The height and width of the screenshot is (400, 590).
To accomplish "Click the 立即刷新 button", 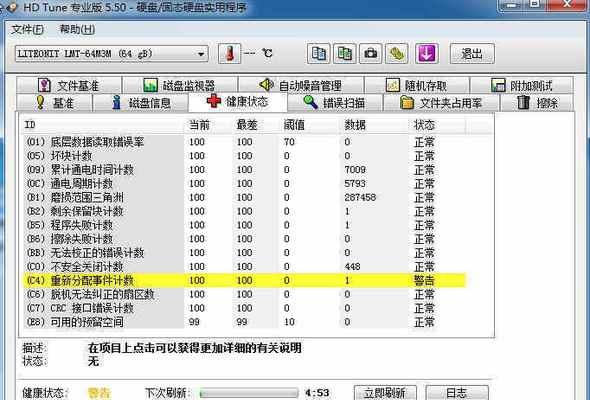I will pyautogui.click(x=385, y=392).
